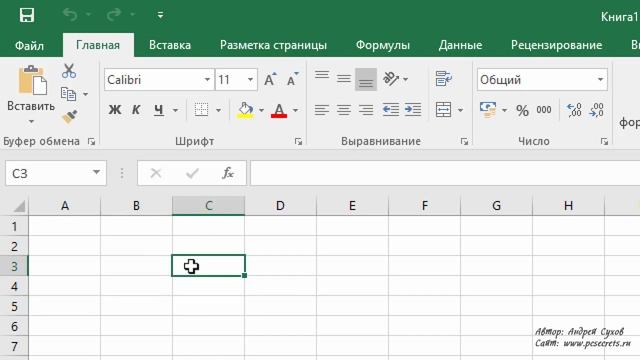Align cell text to the top

point(322,77)
